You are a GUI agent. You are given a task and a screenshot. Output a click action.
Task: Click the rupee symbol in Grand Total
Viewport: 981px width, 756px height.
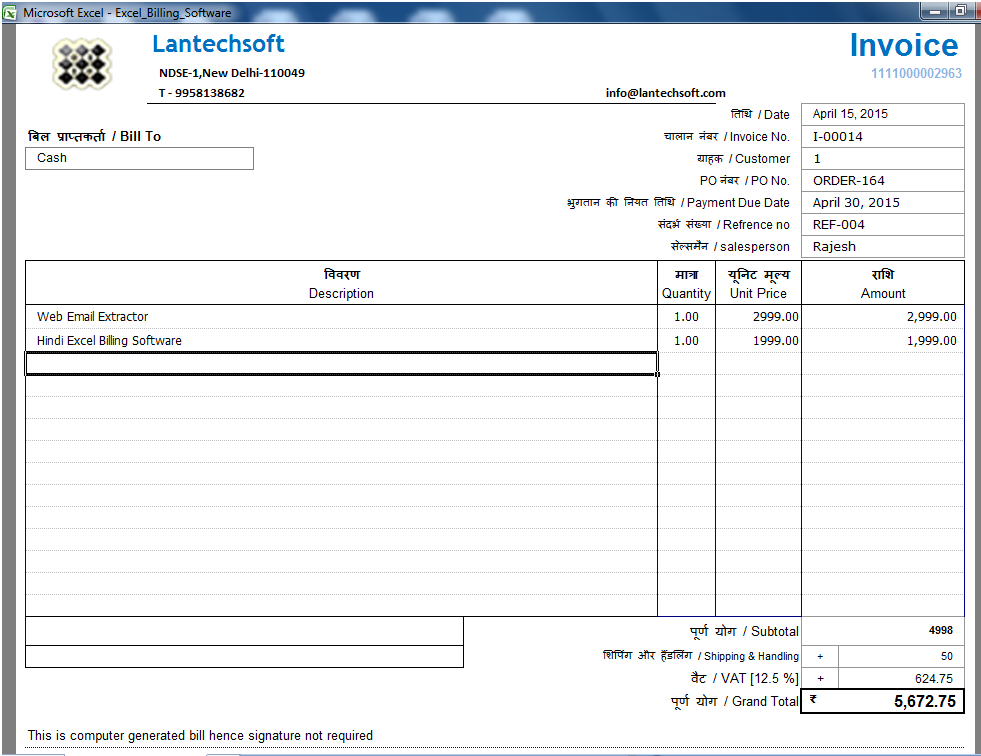tap(813, 698)
